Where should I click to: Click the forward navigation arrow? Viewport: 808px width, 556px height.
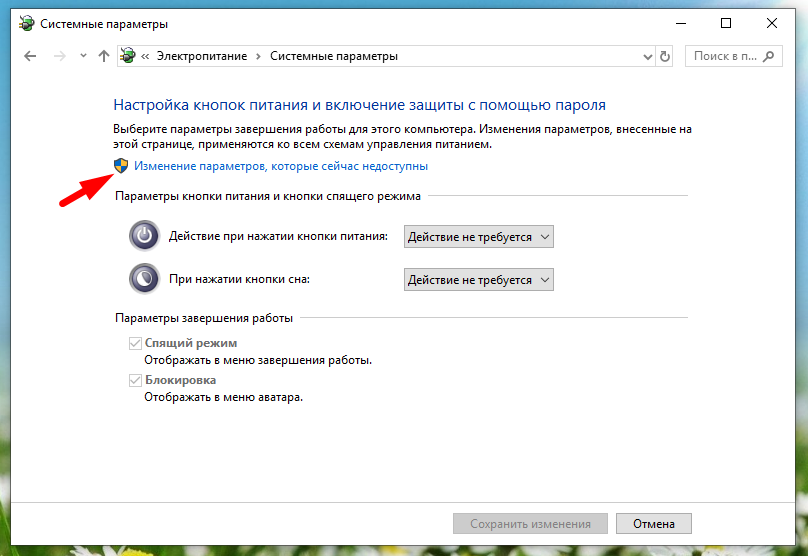pos(60,56)
